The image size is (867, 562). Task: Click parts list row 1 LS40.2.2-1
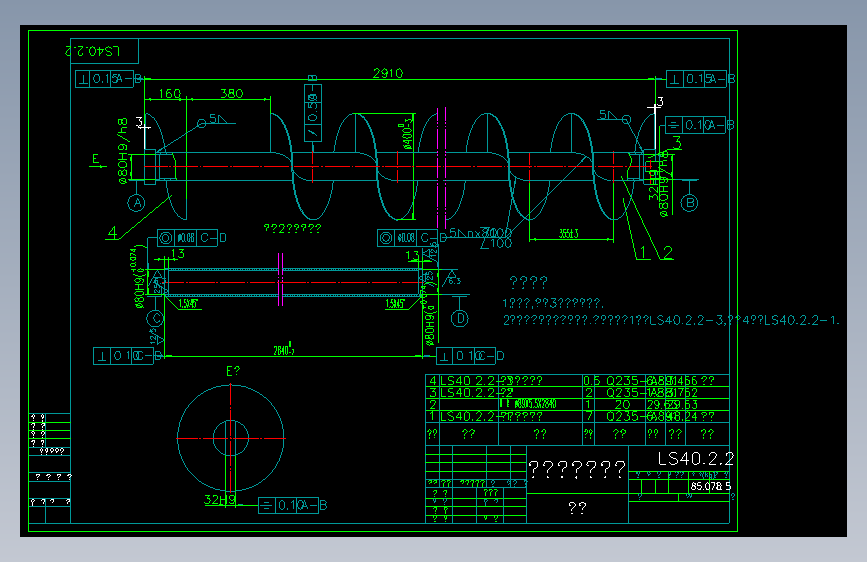pos(577,416)
